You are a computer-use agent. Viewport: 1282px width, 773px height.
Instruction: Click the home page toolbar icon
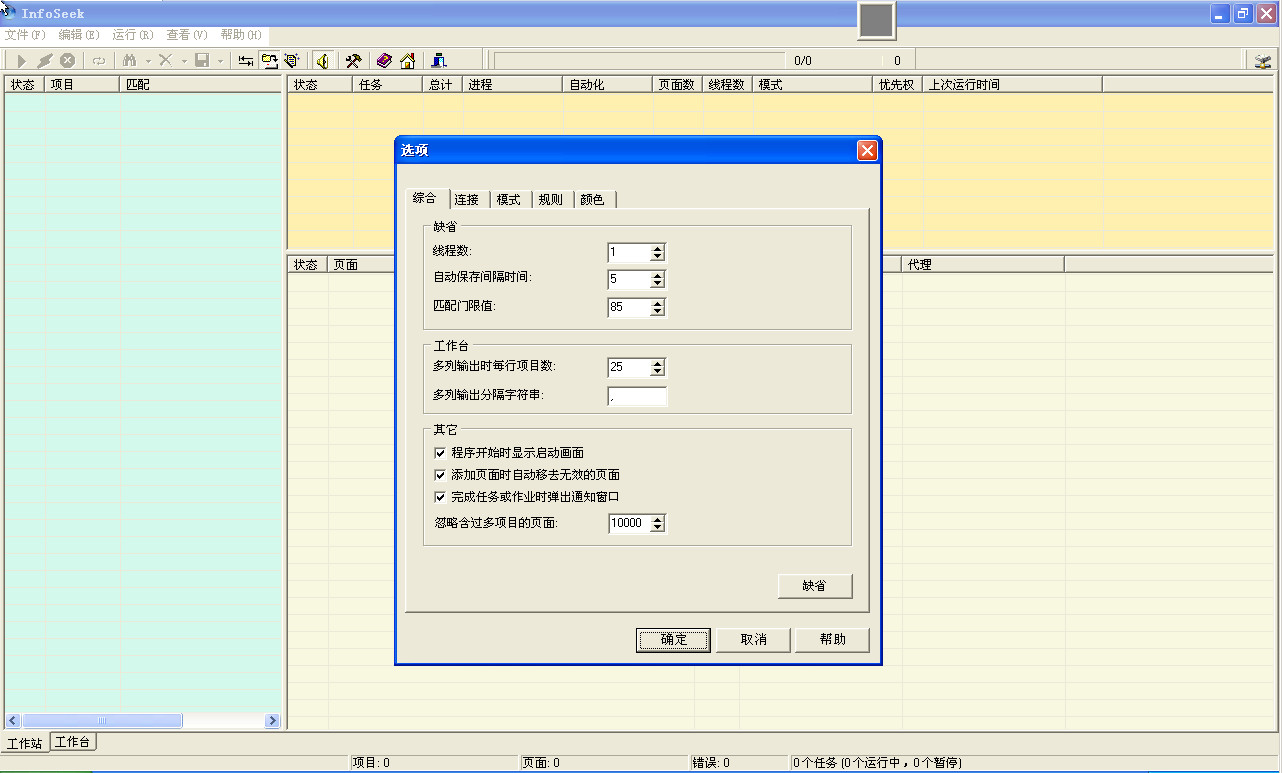tap(407, 61)
